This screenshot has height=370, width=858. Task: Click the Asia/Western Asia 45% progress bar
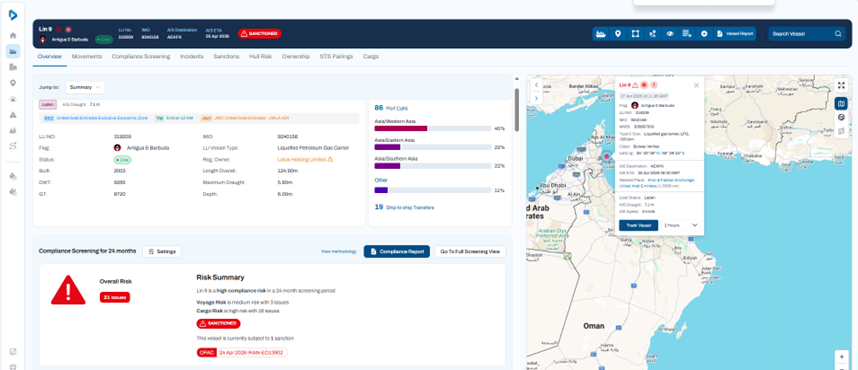tap(432, 129)
